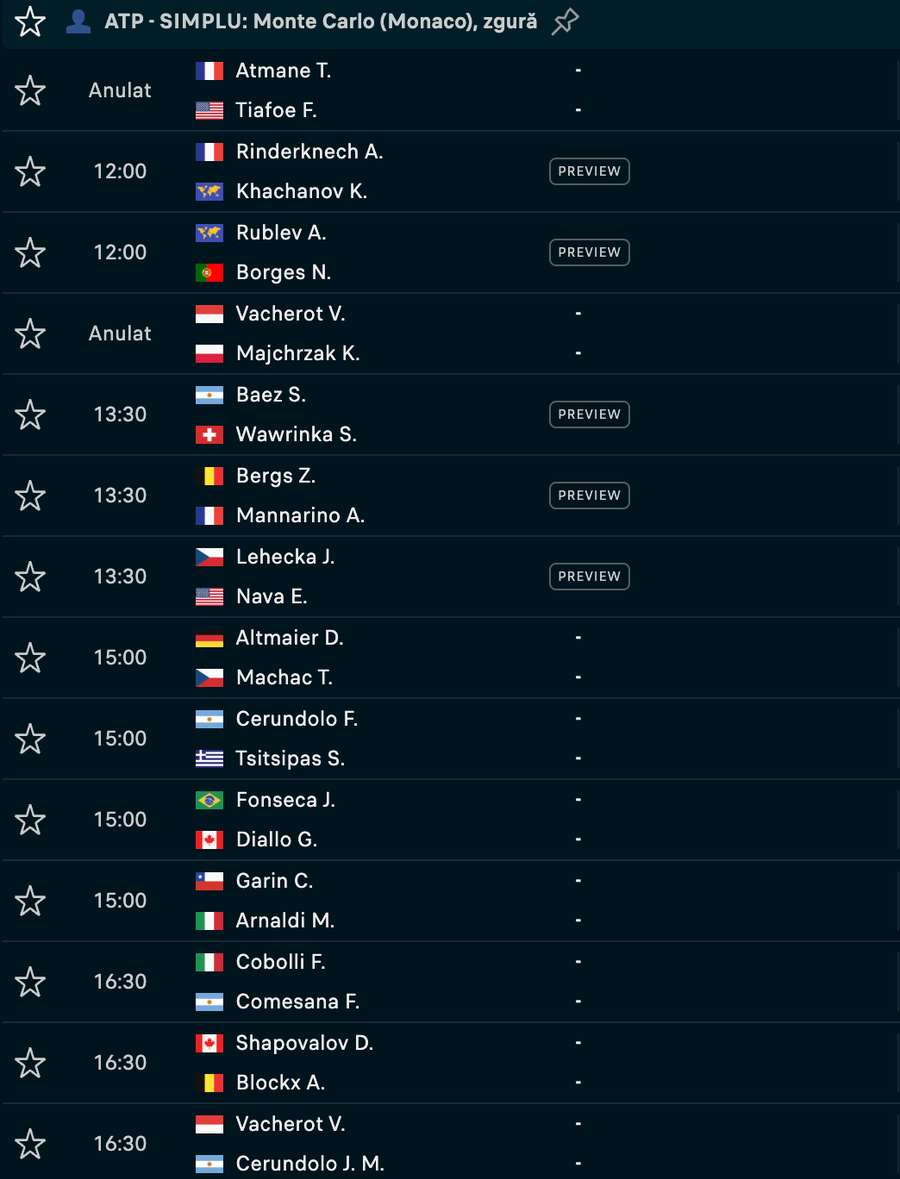Image resolution: width=900 pixels, height=1179 pixels.
Task: Click the PREVIEW button for Bergs vs Mannarino
Action: [x=589, y=495]
